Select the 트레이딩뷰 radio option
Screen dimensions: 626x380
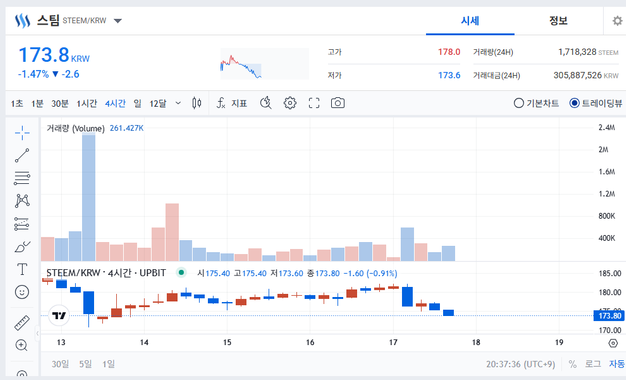[x=595, y=103]
